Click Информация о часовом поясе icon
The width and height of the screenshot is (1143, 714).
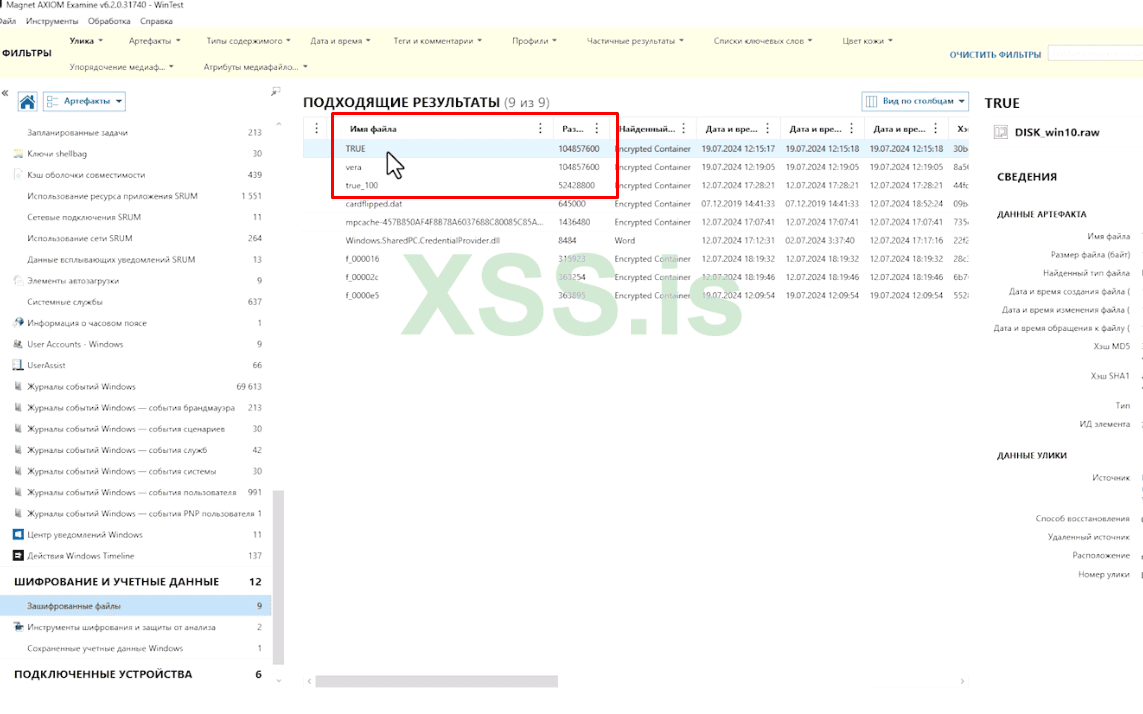18,322
